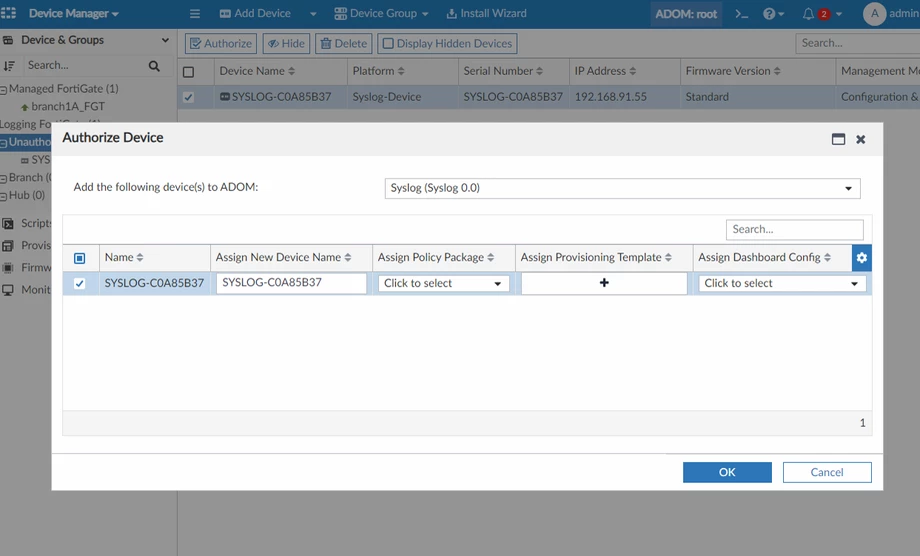Open the notifications bell icon
920x556 pixels.
pyautogui.click(x=808, y=14)
